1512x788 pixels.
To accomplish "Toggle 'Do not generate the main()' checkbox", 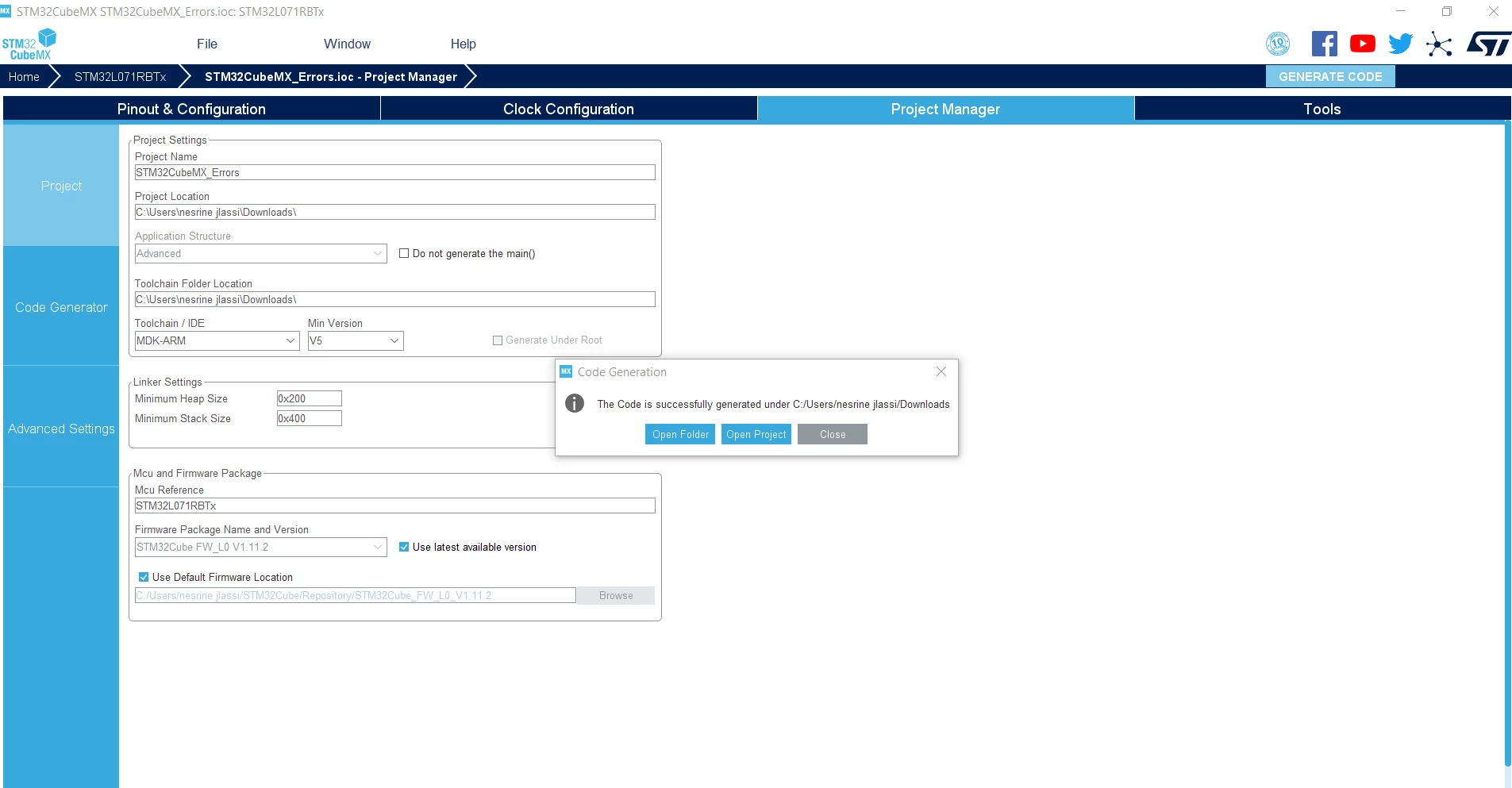I will (404, 253).
